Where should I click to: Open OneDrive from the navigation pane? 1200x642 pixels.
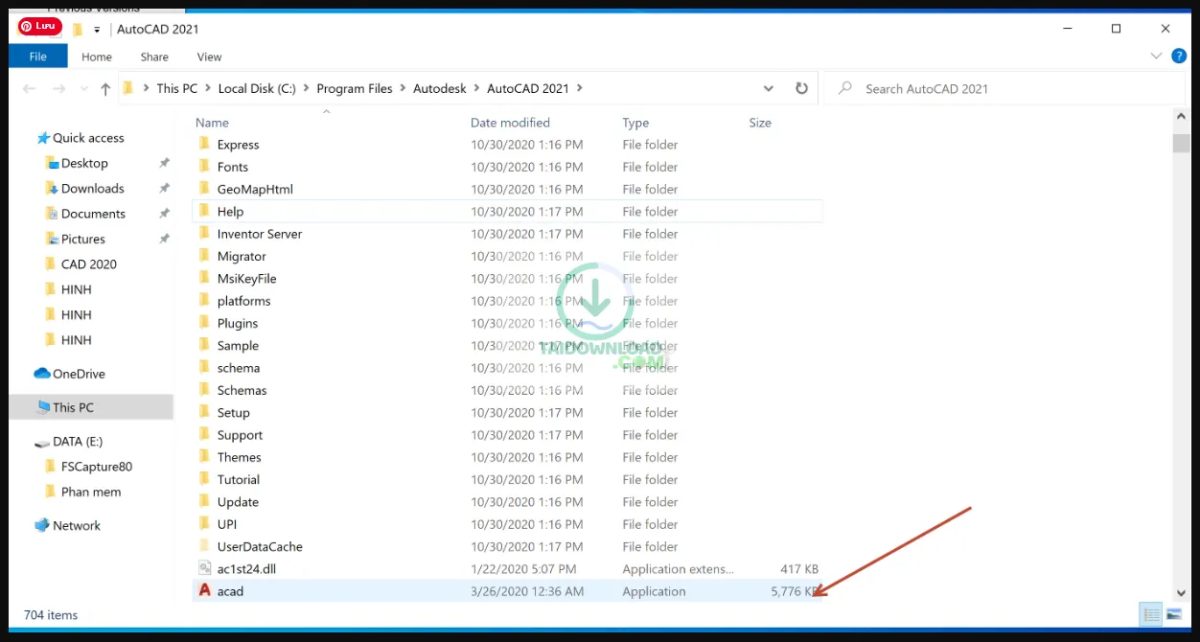click(76, 373)
